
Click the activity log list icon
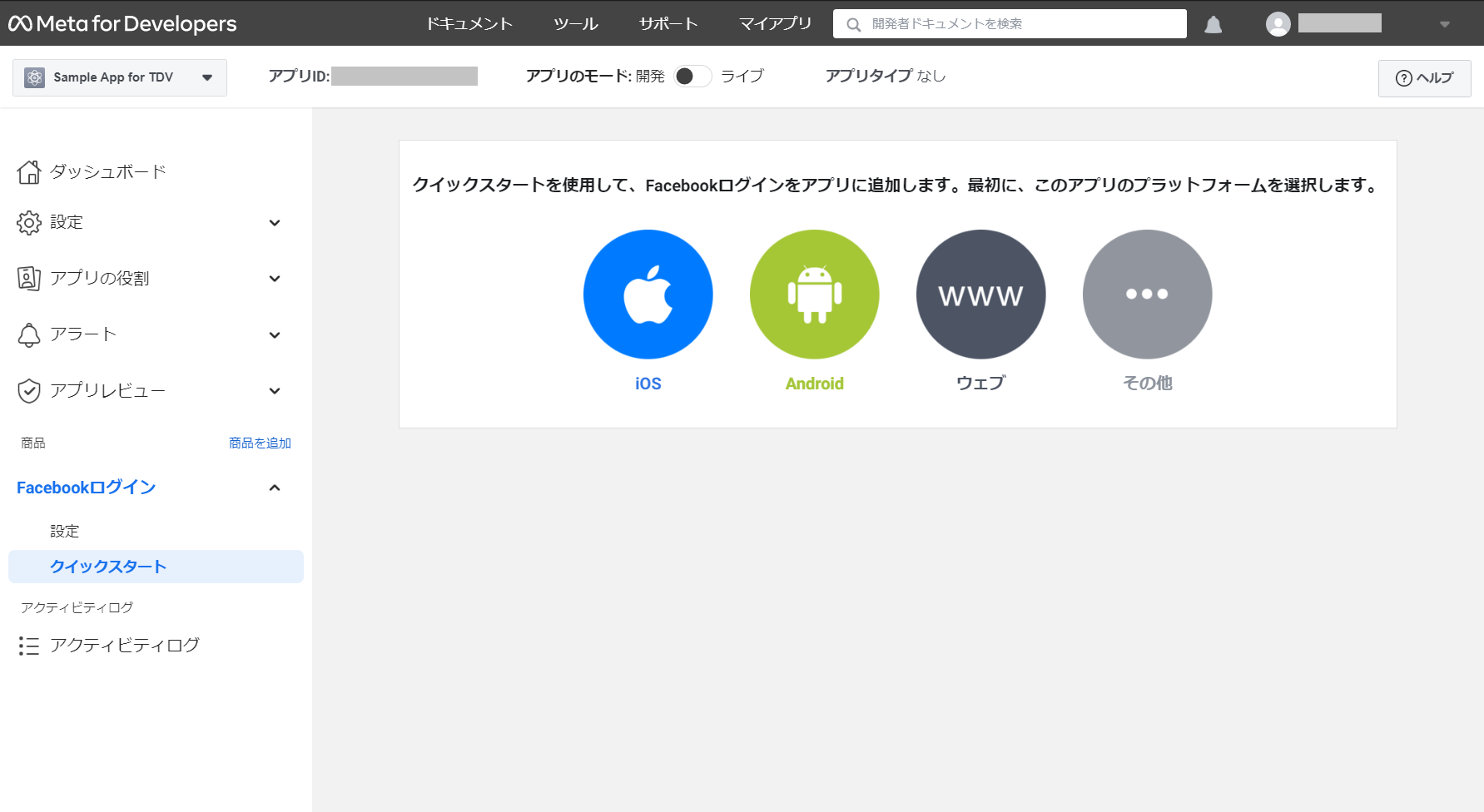click(x=29, y=646)
